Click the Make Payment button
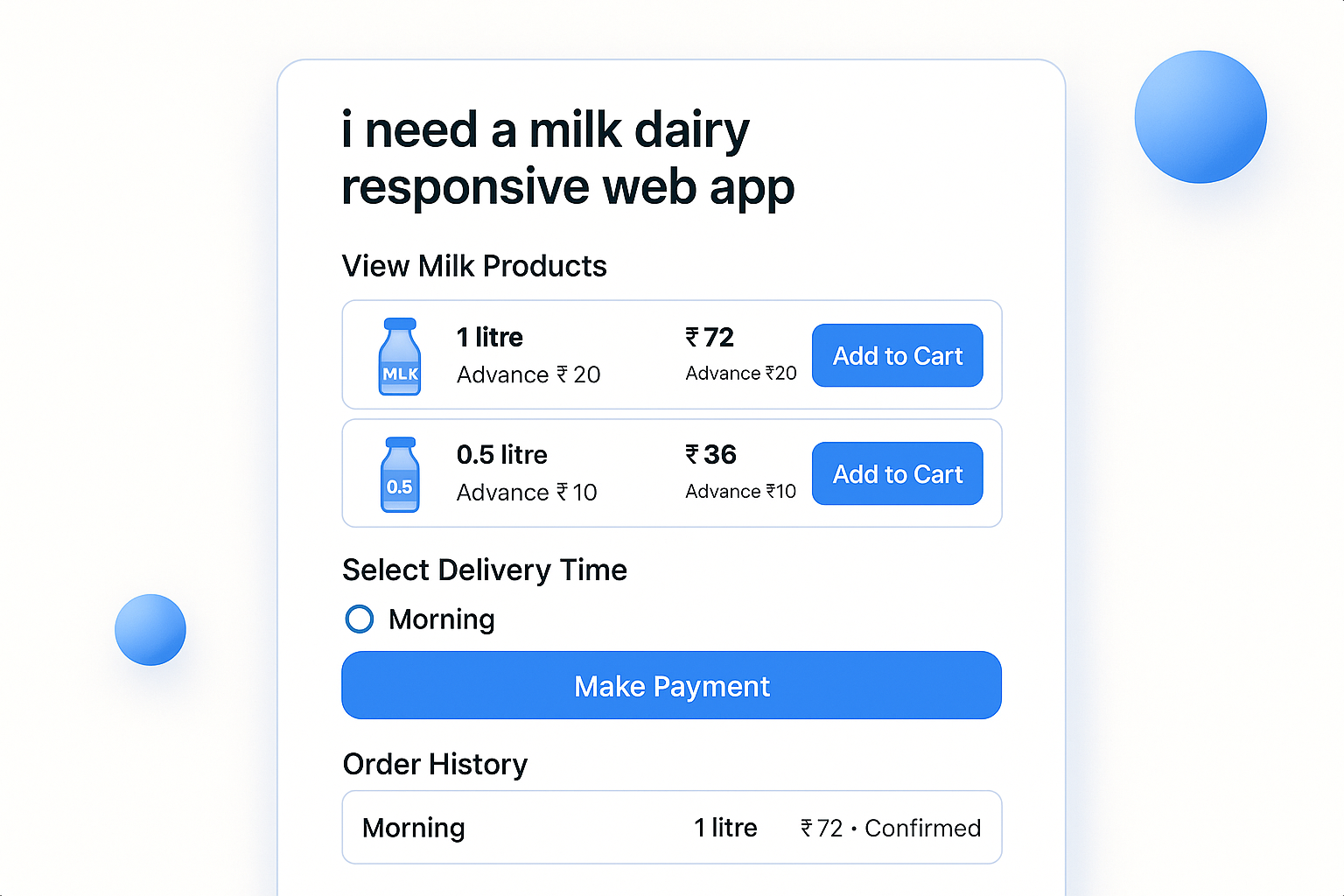The image size is (1344, 896). tap(671, 686)
